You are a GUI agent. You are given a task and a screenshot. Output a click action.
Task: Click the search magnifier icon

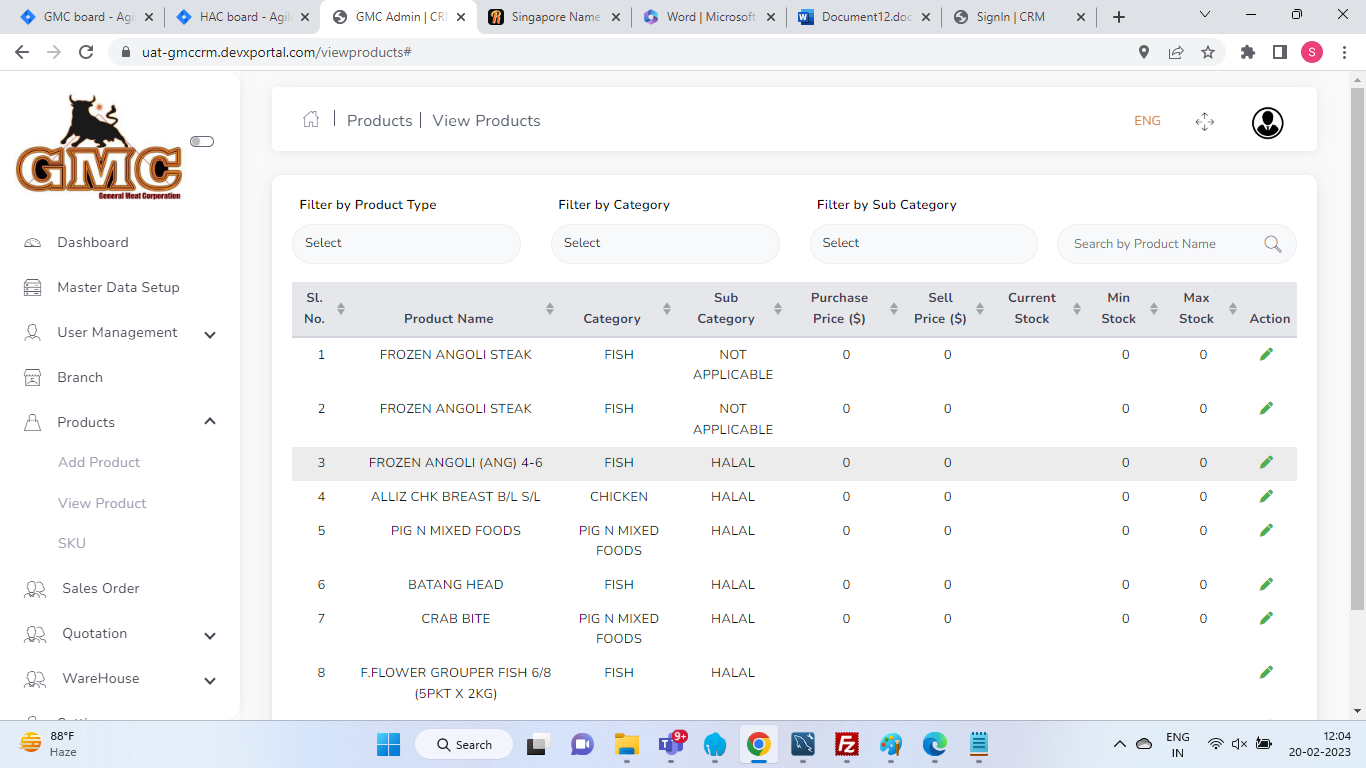[x=1272, y=244]
